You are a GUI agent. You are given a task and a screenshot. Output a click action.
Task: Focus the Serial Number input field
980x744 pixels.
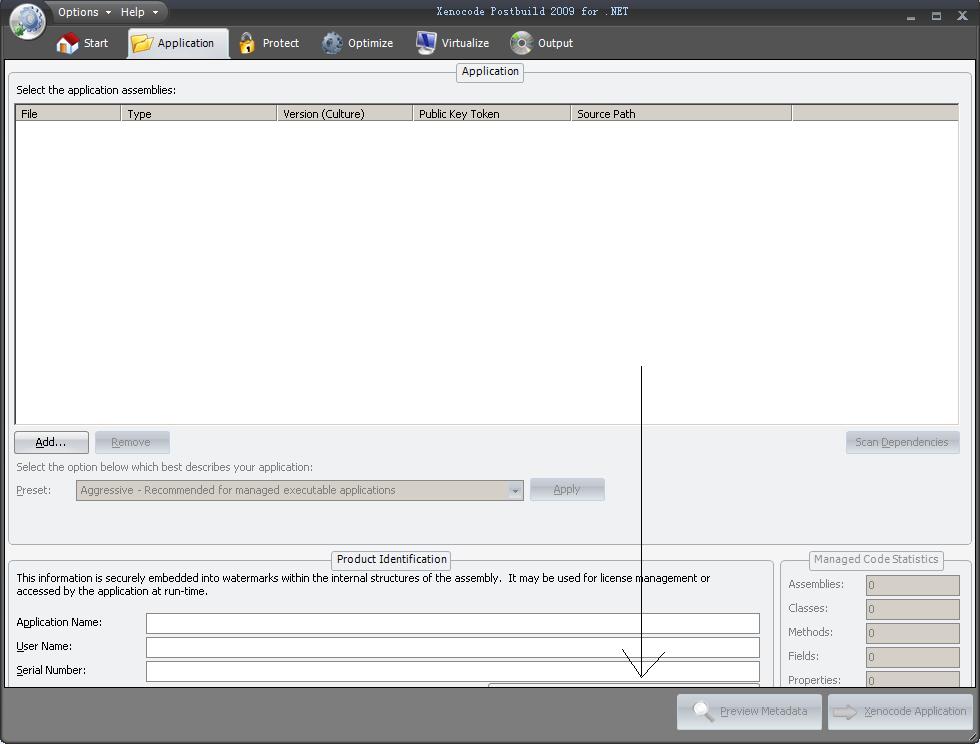pos(452,671)
